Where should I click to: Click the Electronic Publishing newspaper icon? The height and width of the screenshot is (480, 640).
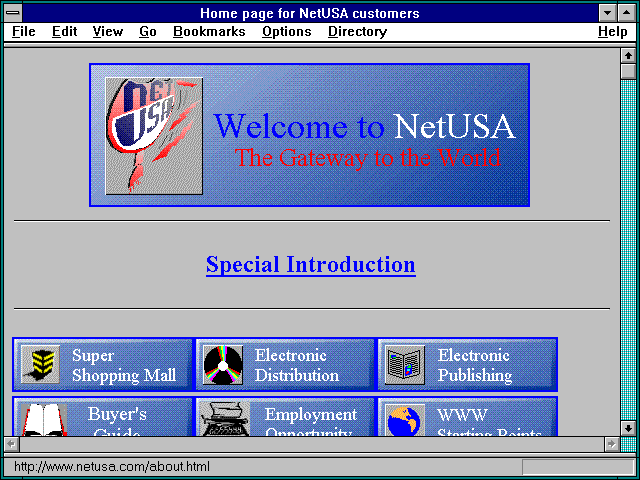point(405,364)
